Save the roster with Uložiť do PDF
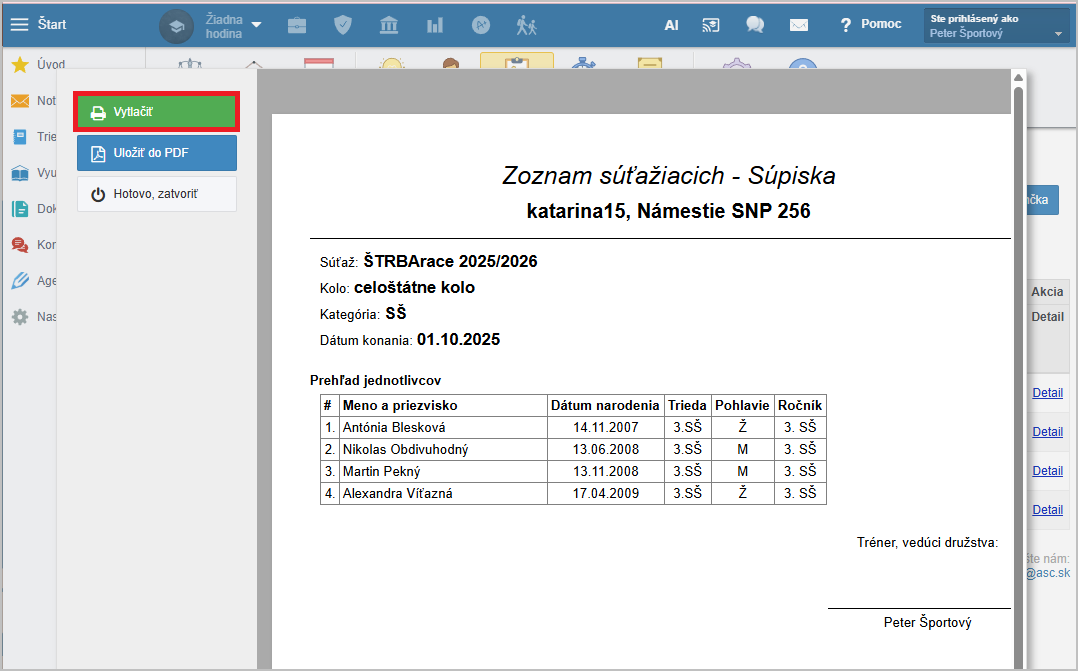This screenshot has width=1078, height=671. tap(156, 153)
